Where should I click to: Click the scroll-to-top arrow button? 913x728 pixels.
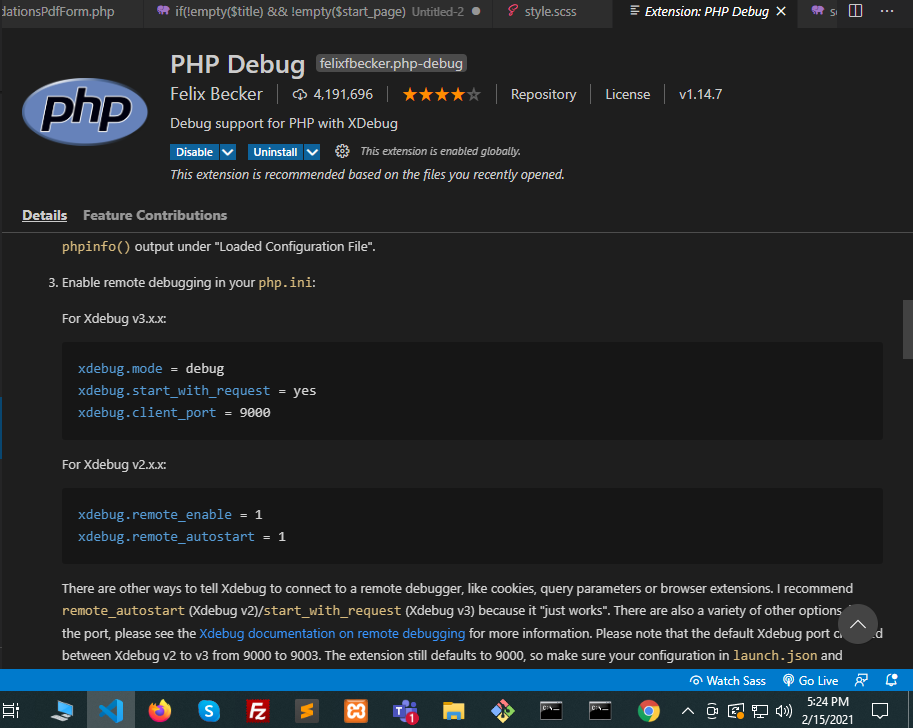tap(858, 624)
